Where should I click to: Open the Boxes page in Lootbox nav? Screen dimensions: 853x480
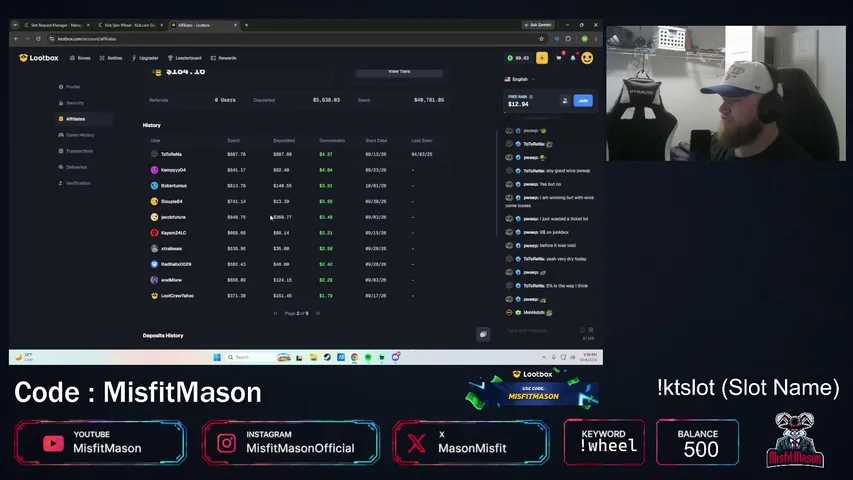click(x=81, y=58)
